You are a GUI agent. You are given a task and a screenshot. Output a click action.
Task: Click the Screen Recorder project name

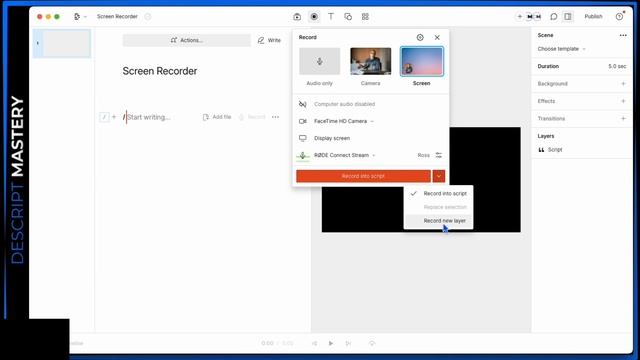point(117,17)
